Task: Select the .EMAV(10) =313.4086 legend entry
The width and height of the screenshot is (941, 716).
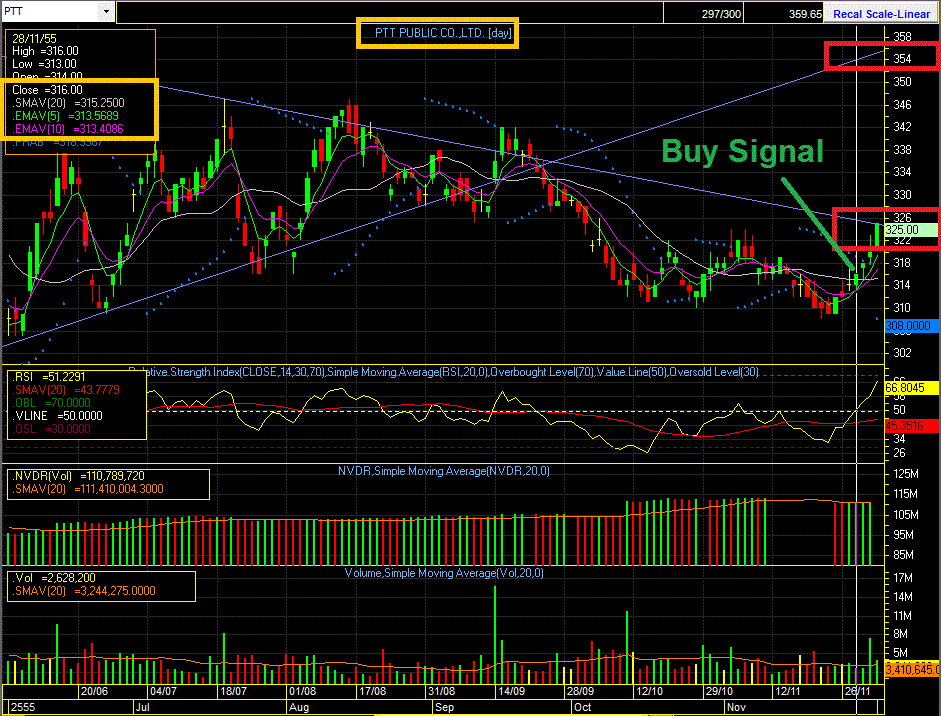Action: (67, 128)
